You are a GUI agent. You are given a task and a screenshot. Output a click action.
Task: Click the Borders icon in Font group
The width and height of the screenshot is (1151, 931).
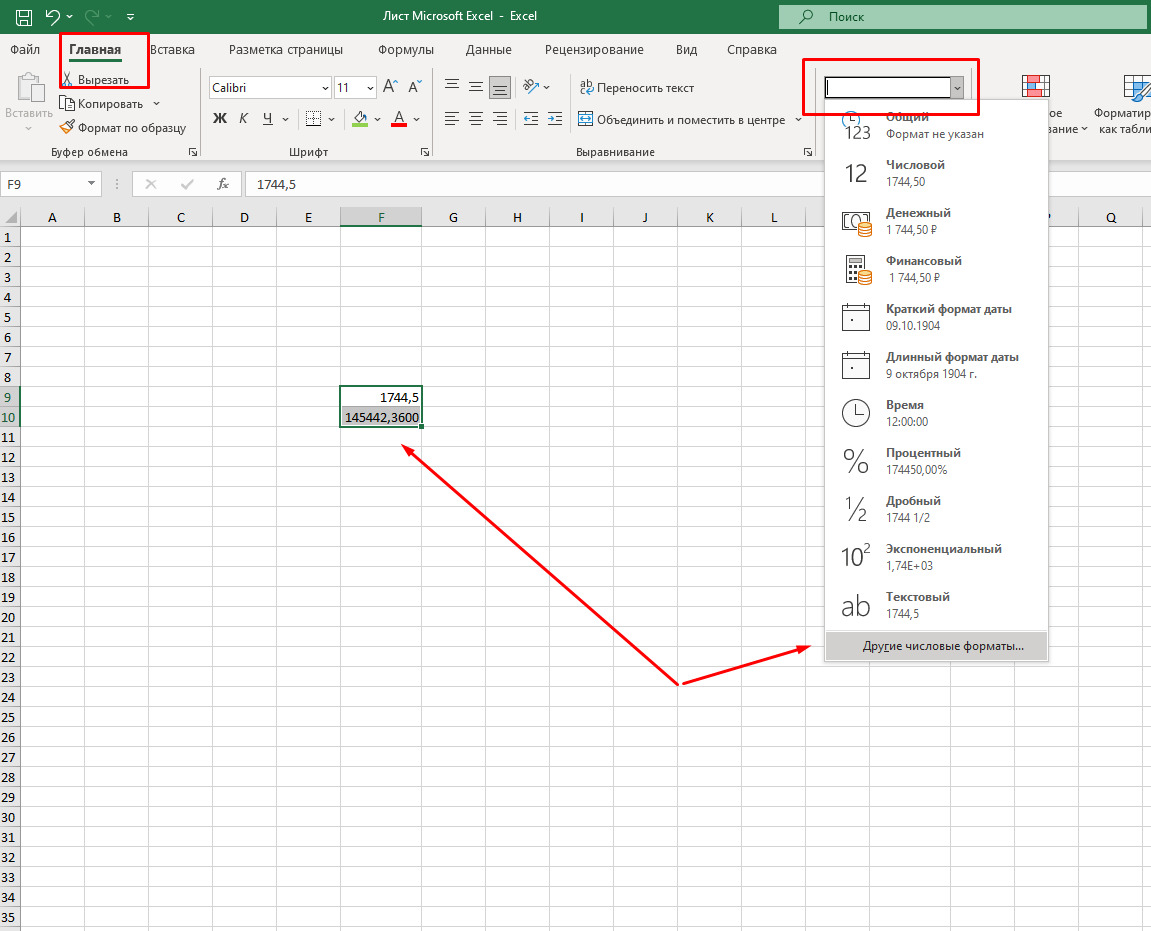313,119
